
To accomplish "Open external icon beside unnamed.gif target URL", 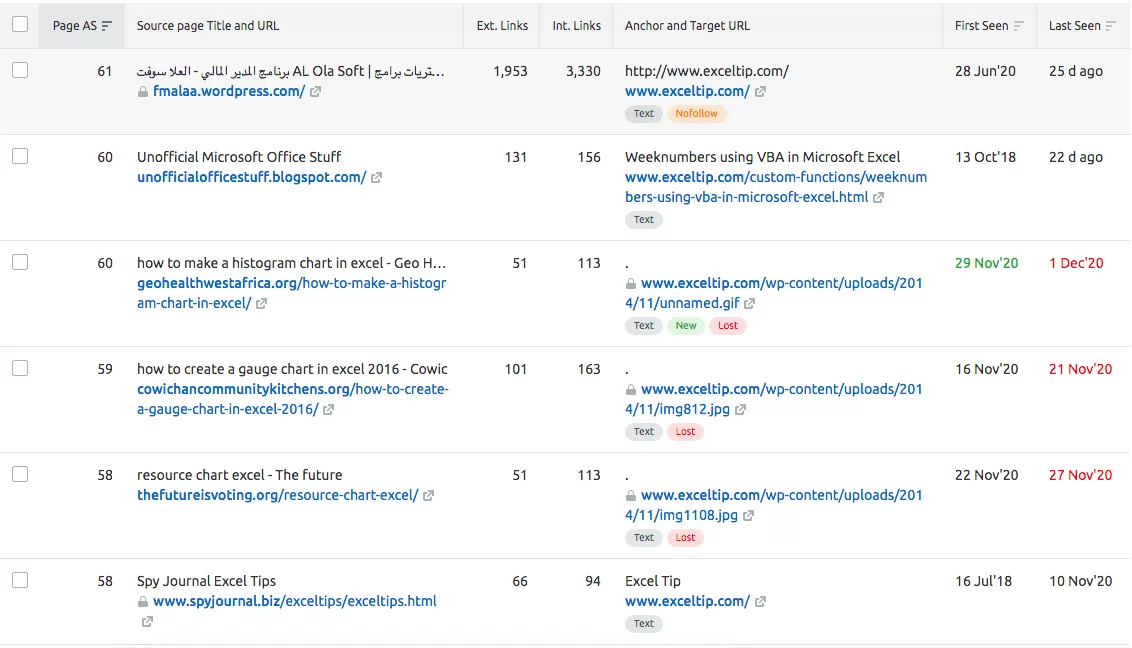I will (x=750, y=304).
